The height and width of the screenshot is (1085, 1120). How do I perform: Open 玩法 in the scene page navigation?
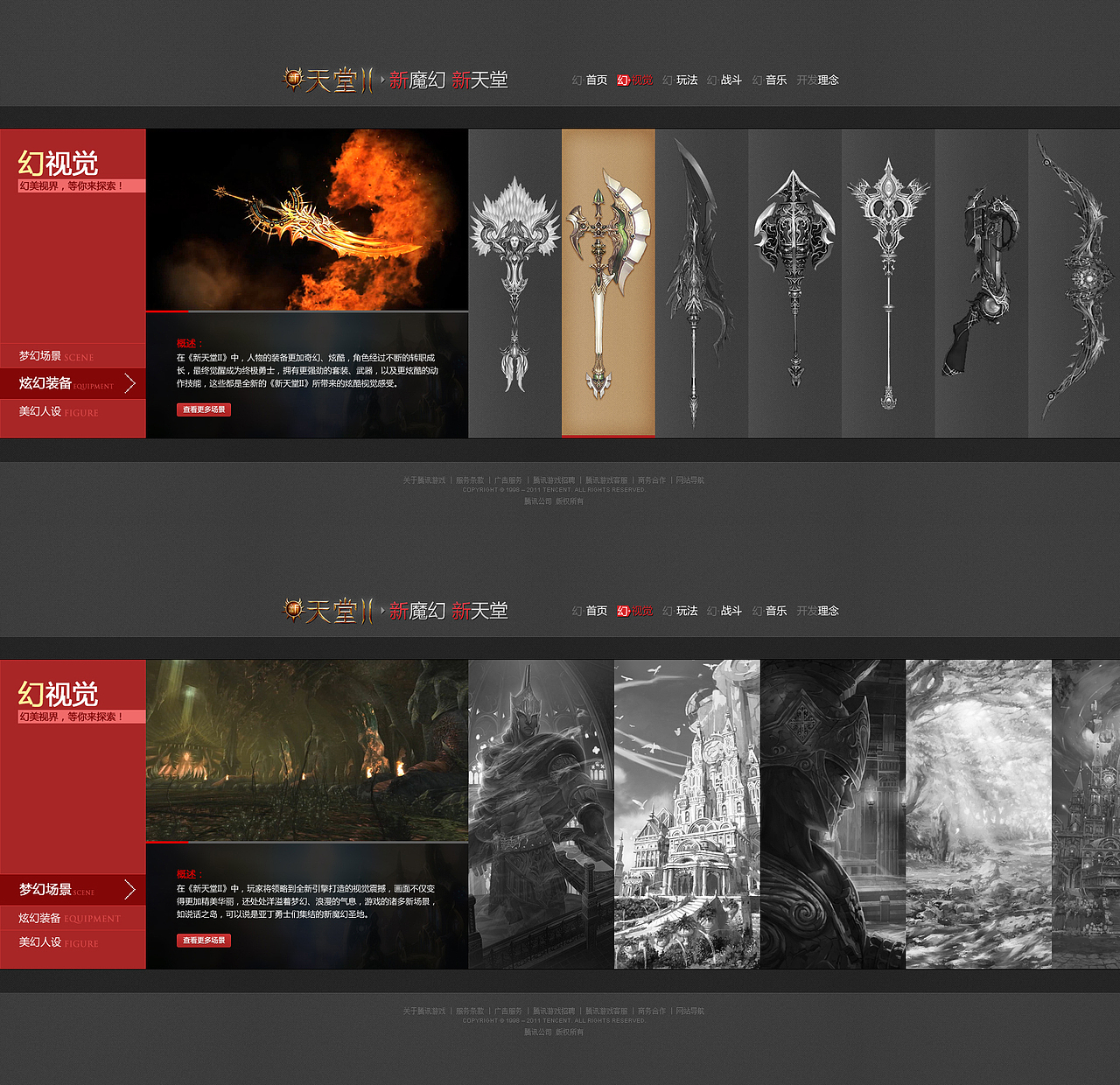click(x=681, y=611)
